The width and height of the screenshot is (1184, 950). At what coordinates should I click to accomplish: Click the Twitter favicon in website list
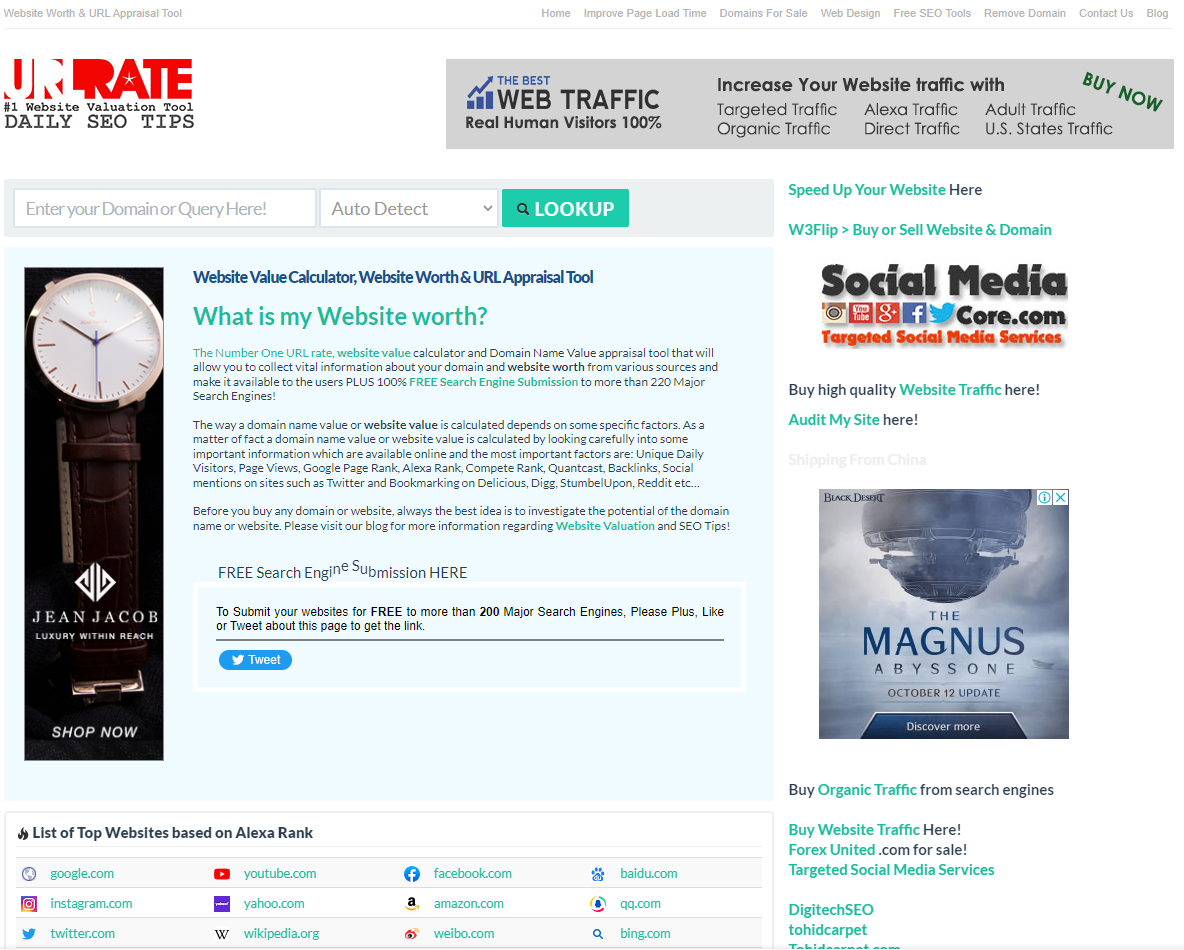(x=29, y=934)
